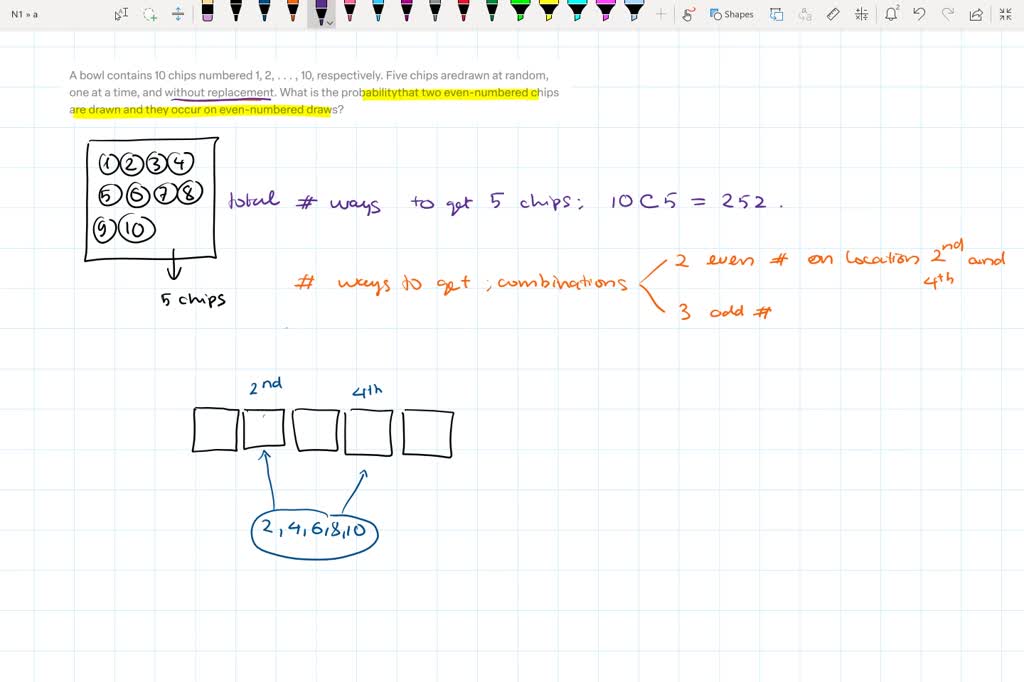Pick the dark green pen
The width and height of the screenshot is (1024, 682).
[x=492, y=11]
